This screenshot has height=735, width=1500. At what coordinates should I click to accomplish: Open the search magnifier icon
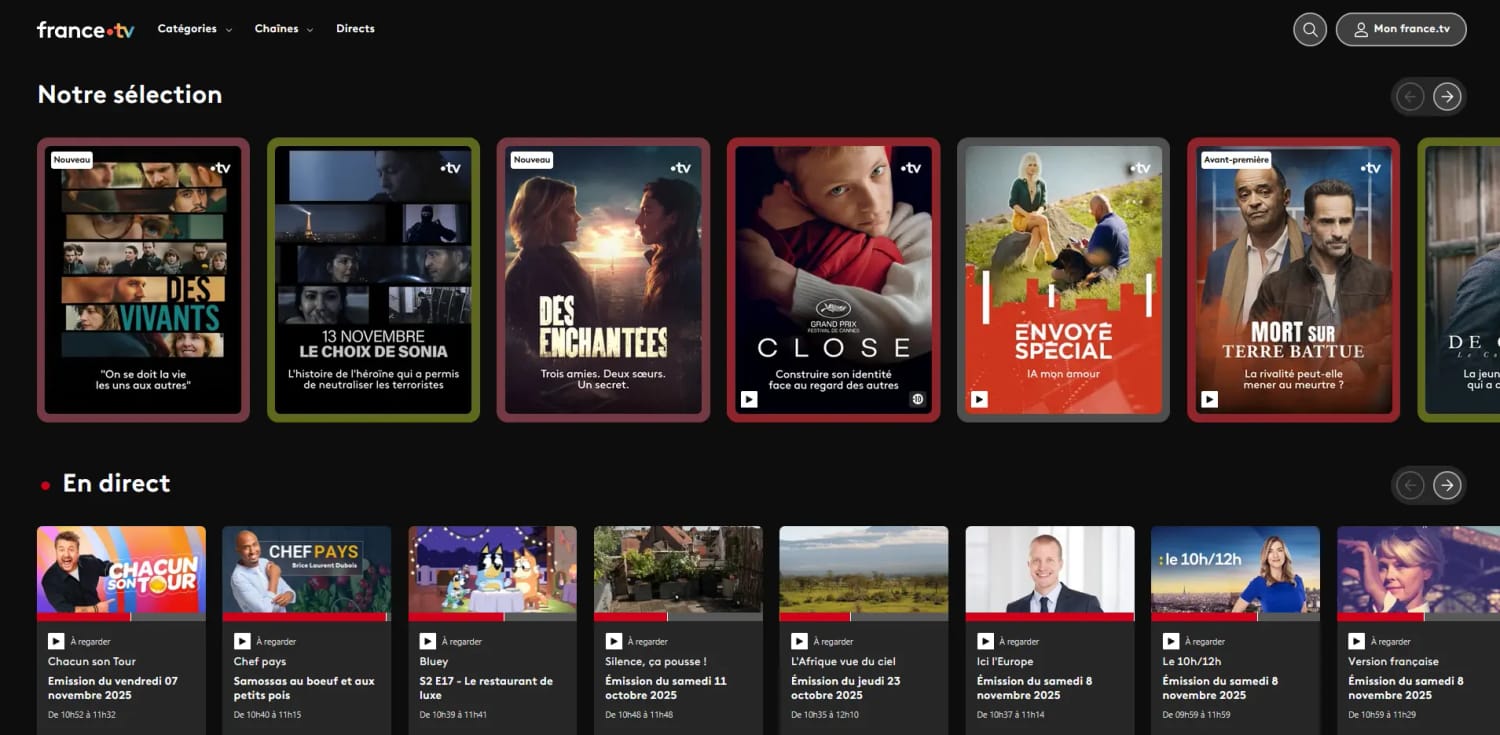click(x=1309, y=29)
